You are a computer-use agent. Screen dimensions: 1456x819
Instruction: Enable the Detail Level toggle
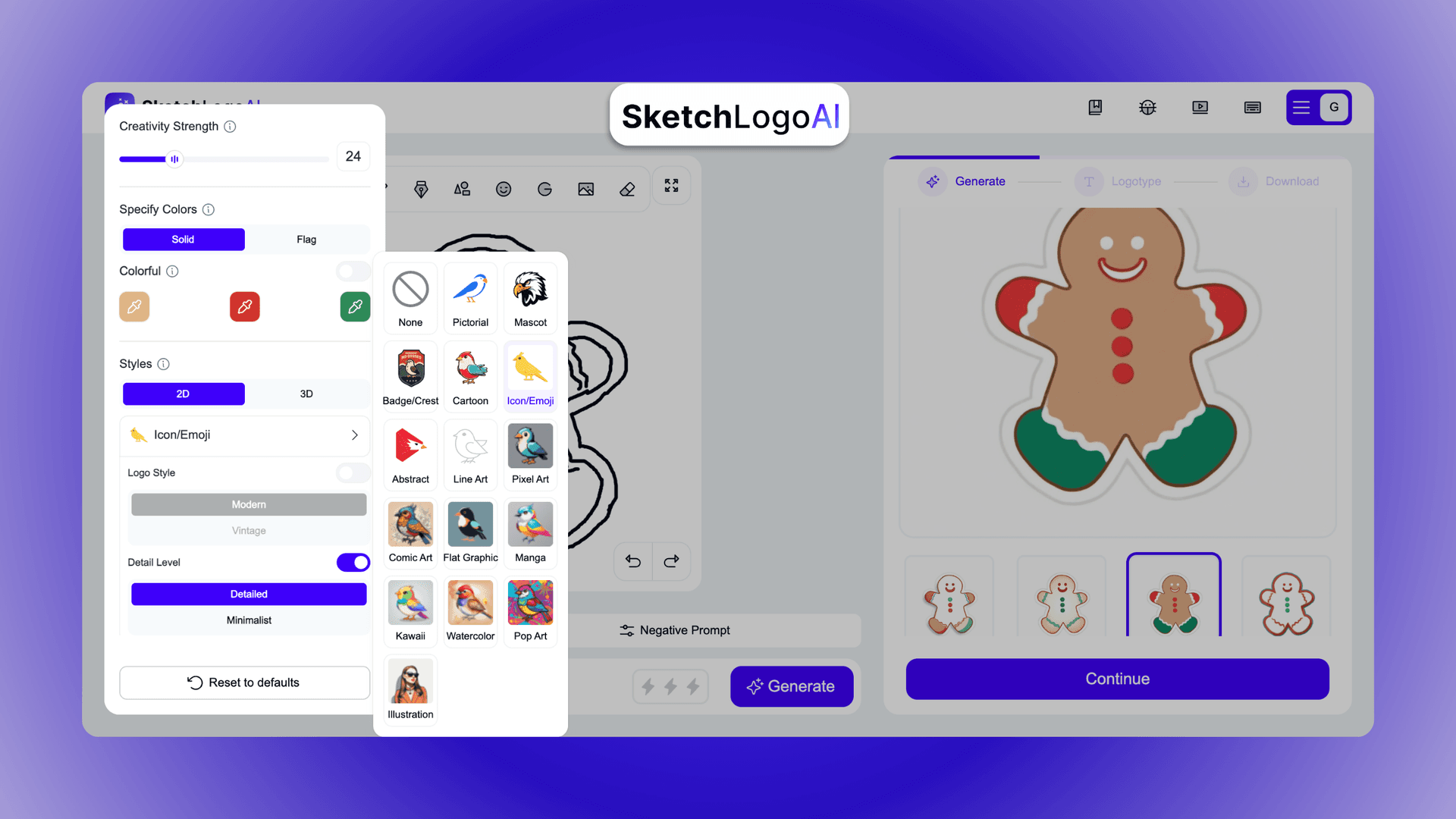coord(353,562)
